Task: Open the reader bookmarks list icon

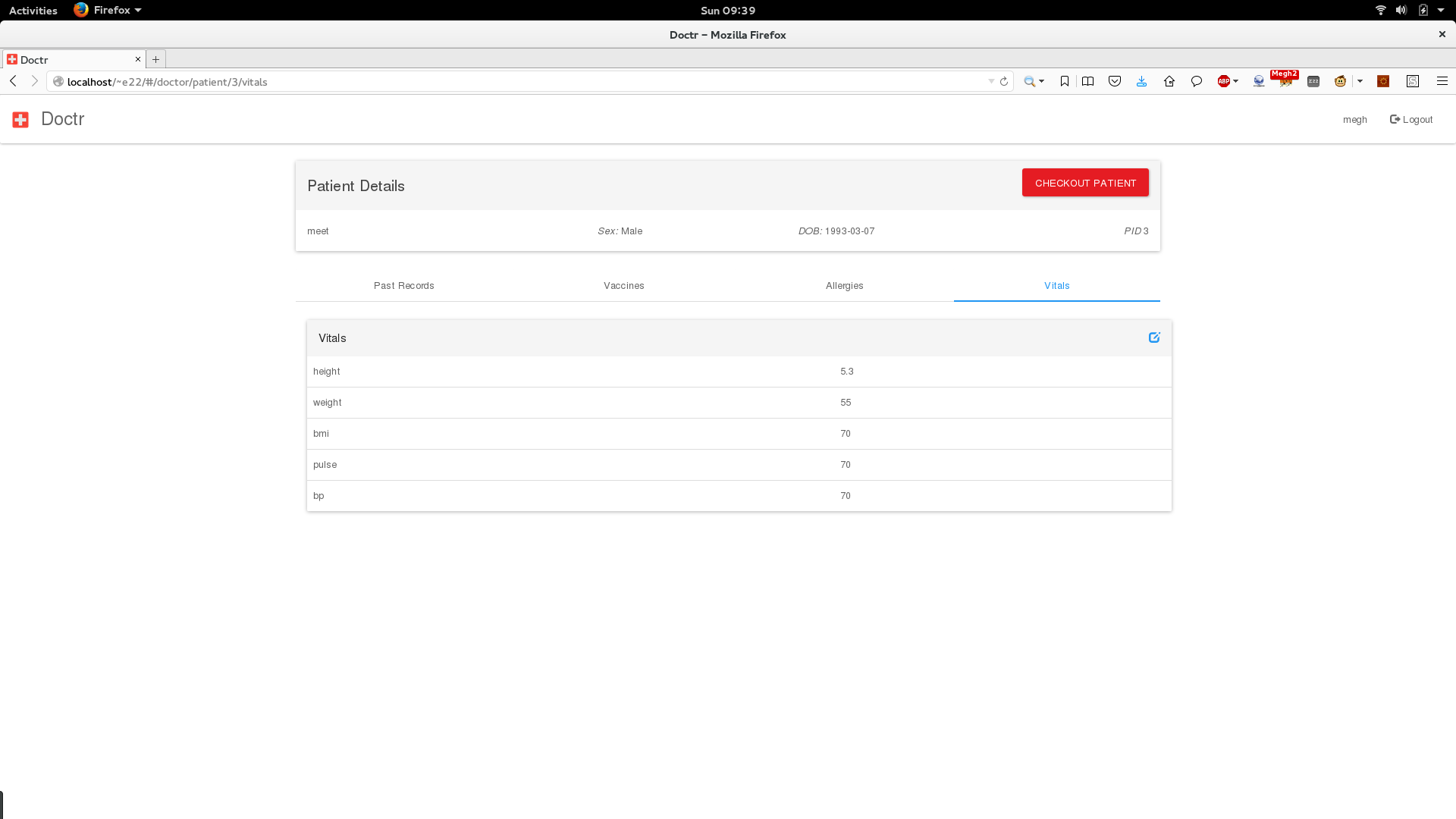Action: tap(1087, 81)
